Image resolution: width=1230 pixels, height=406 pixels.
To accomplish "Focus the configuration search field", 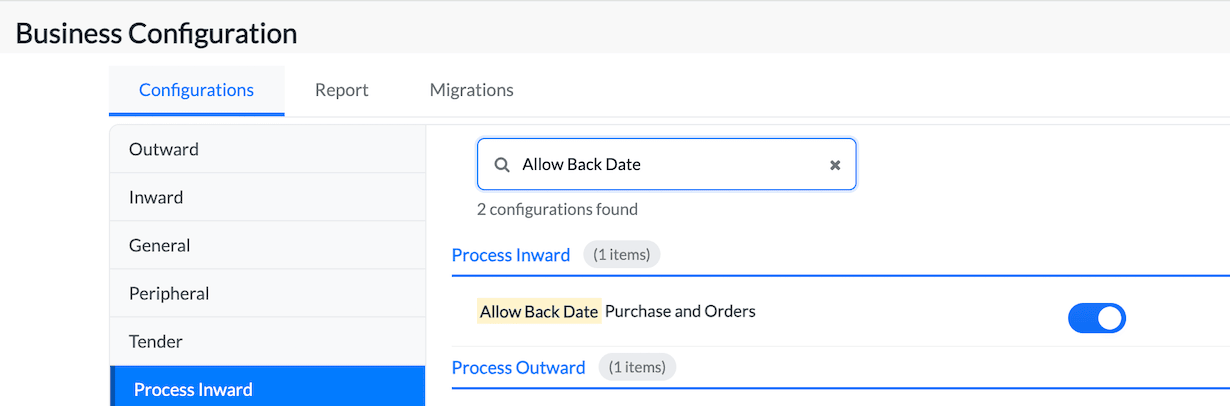I will [670, 165].
